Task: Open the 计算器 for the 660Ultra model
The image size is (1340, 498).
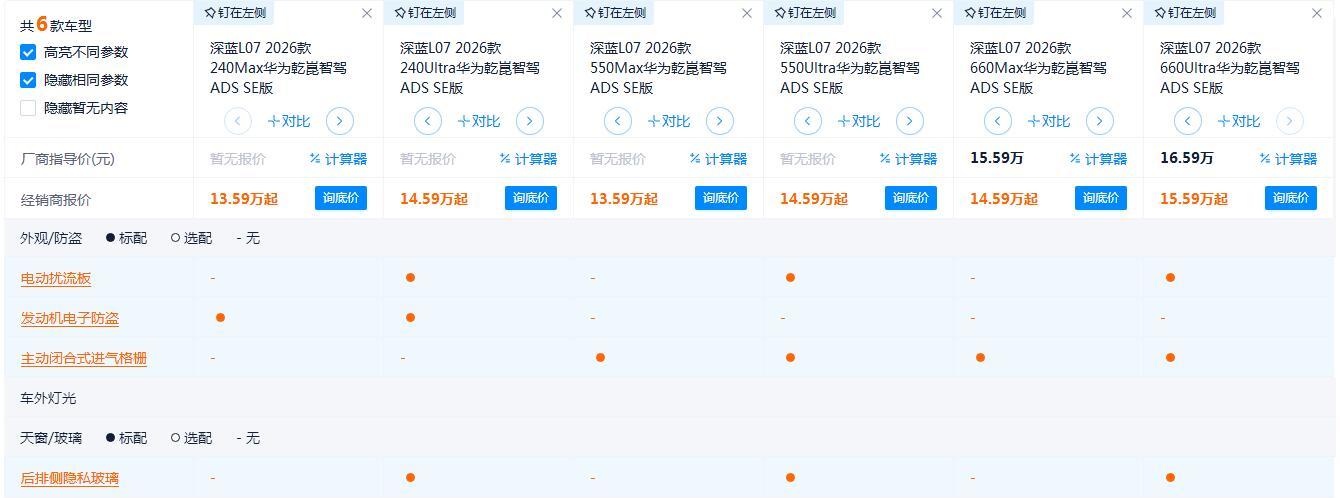Action: pos(1288,159)
